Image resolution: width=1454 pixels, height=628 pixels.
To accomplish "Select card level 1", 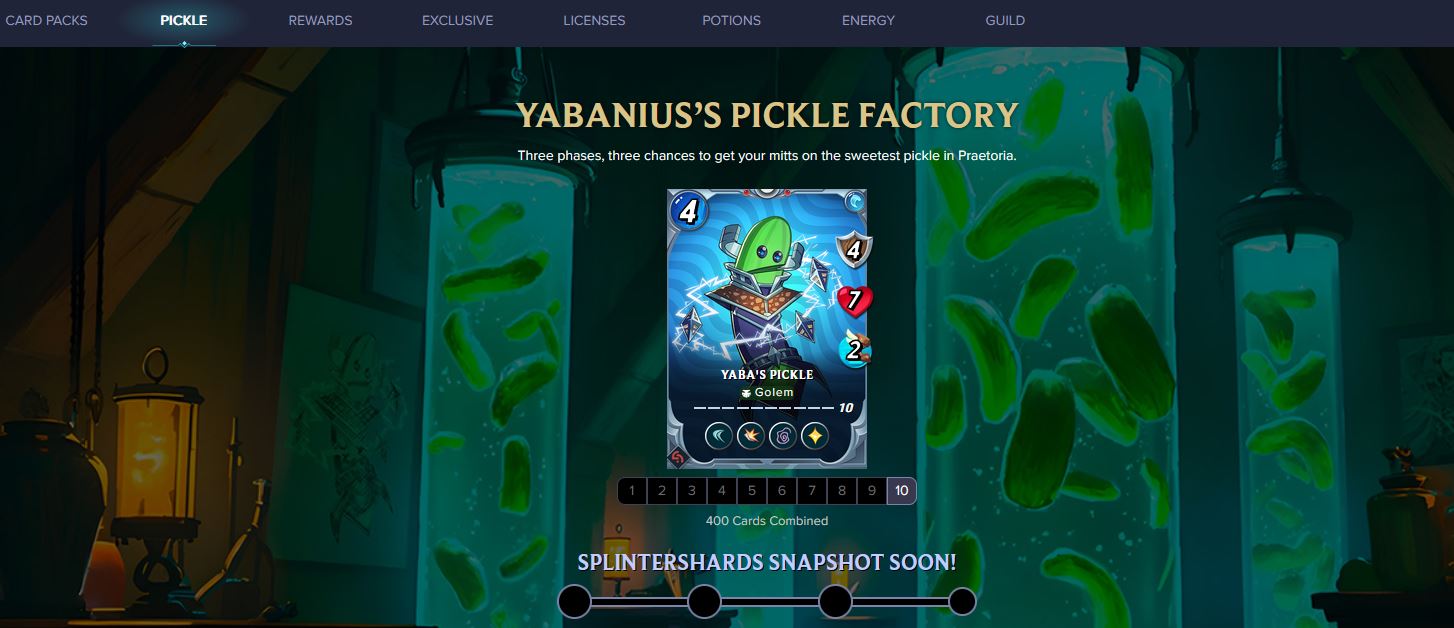I will point(632,491).
